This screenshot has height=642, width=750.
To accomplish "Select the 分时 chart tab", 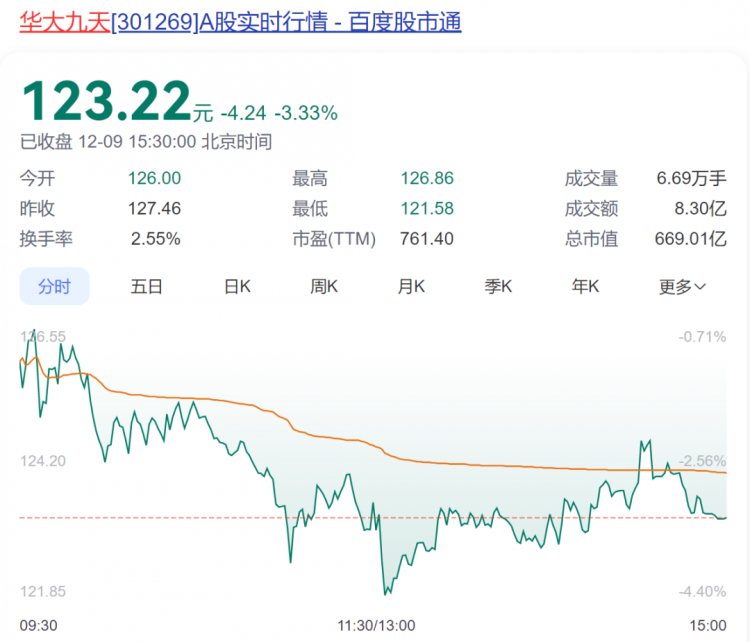I will [55, 287].
